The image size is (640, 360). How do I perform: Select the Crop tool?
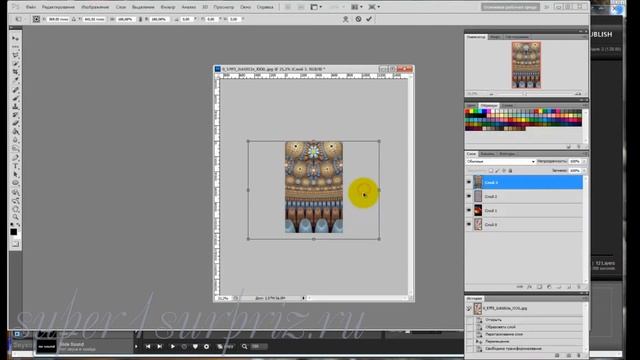[16, 72]
